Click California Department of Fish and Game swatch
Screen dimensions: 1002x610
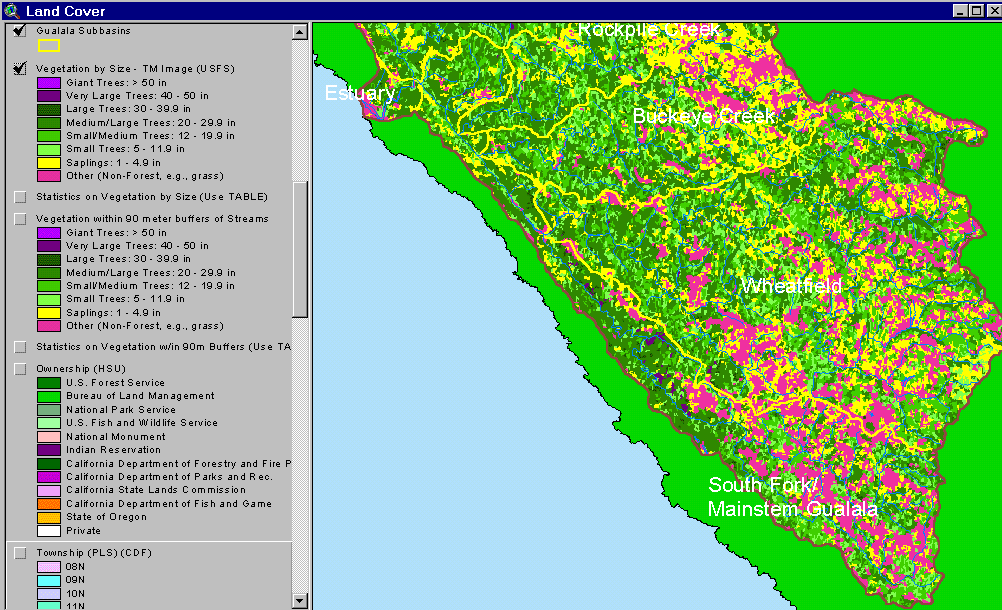(x=49, y=504)
